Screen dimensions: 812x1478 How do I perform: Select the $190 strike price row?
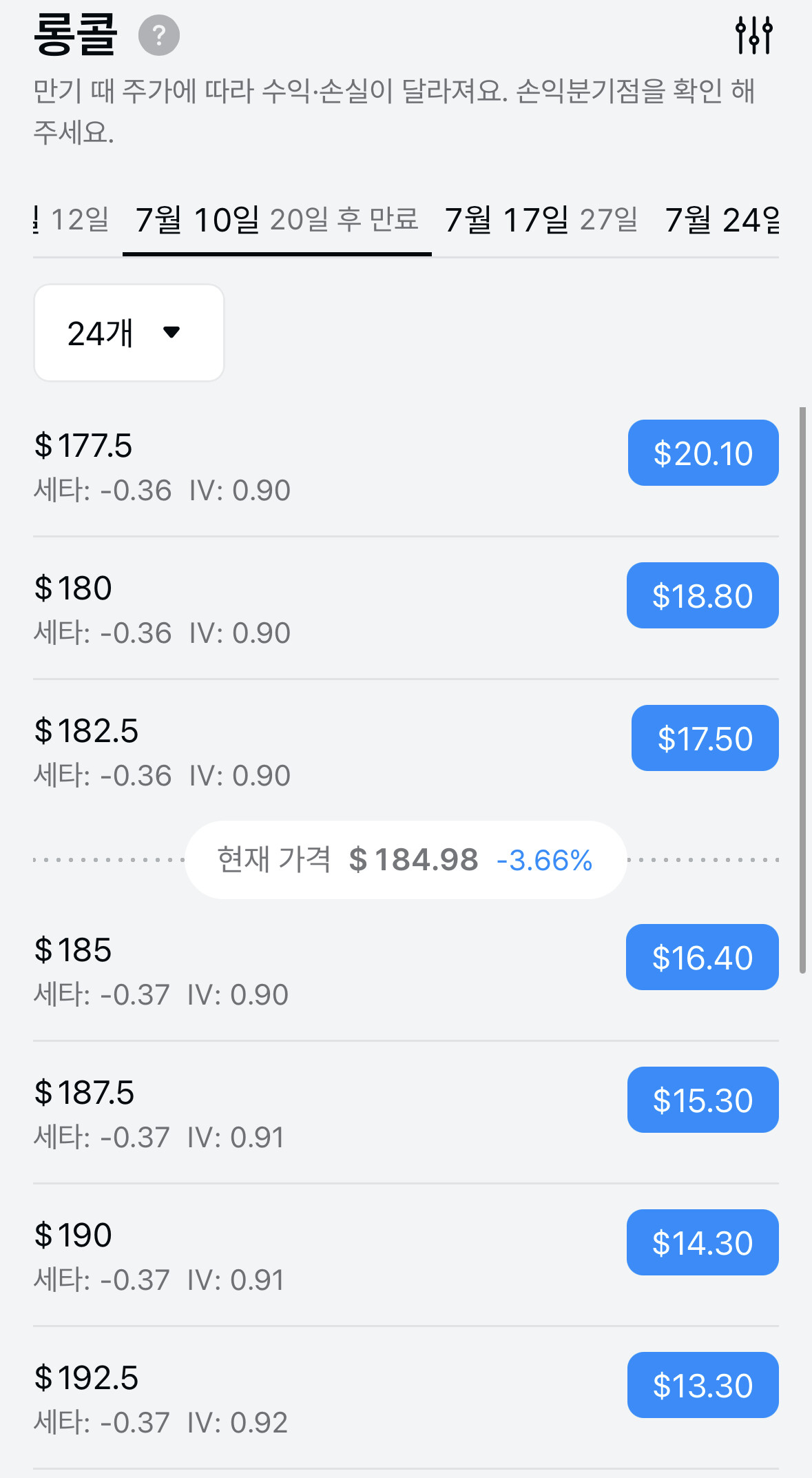[x=406, y=1256]
